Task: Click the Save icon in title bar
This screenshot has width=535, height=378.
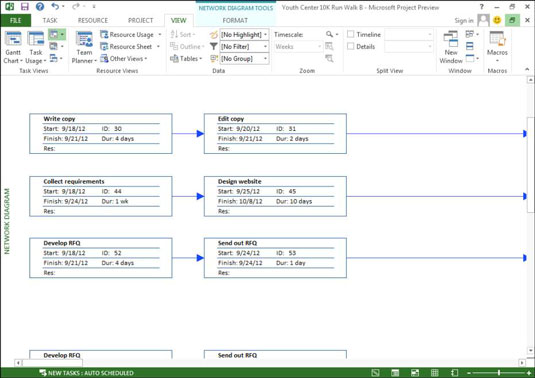Action: point(25,6)
